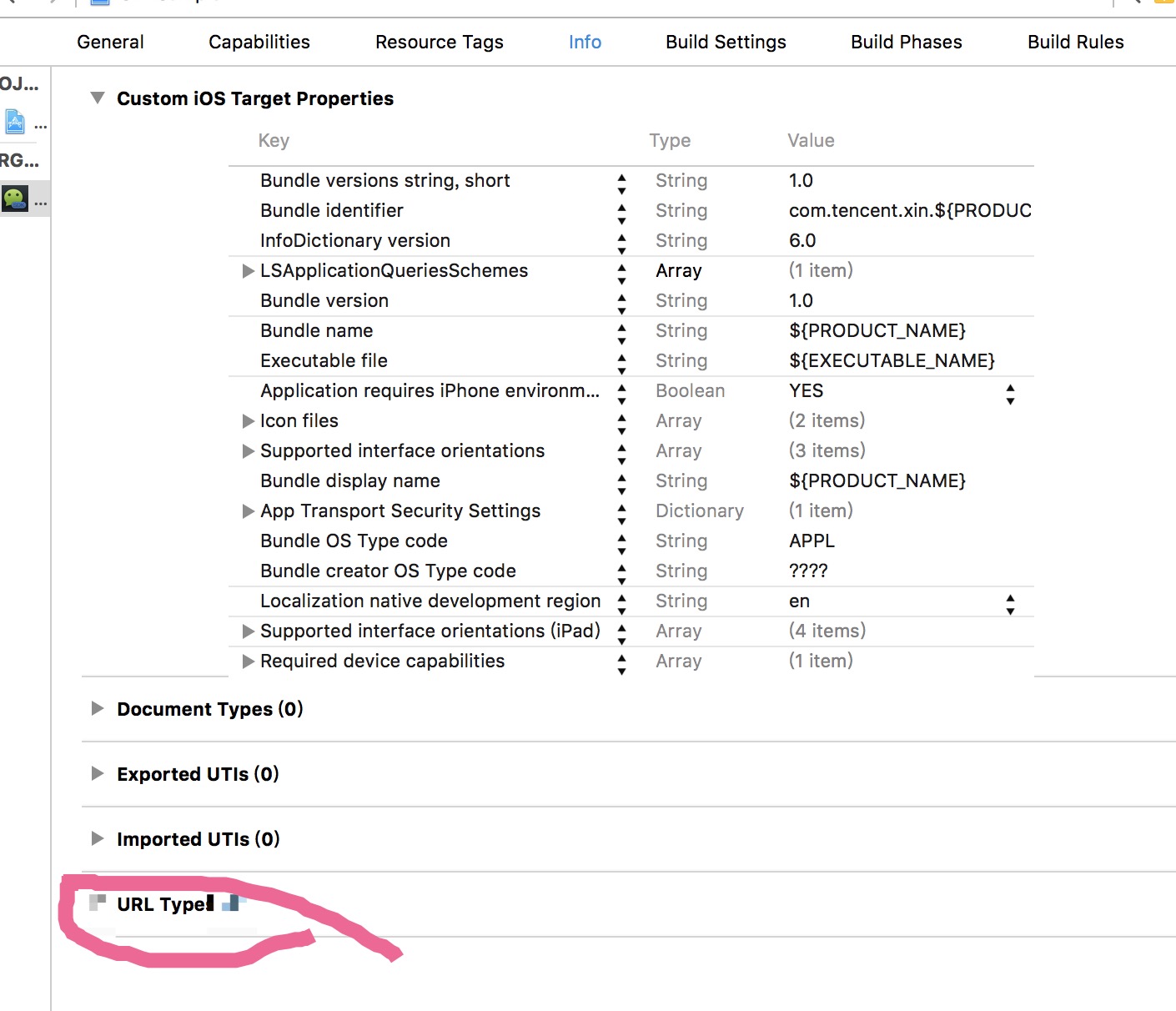The width and height of the screenshot is (1176, 1011).
Task: Select the APPL value for OS Type code
Action: point(812,541)
